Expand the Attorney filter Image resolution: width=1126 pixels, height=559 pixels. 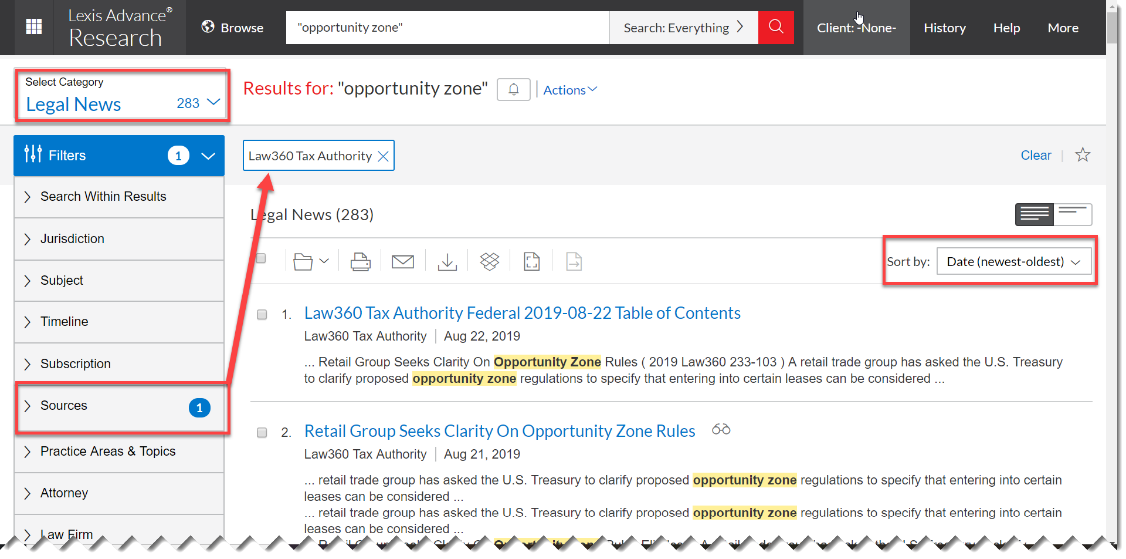[x=119, y=493]
